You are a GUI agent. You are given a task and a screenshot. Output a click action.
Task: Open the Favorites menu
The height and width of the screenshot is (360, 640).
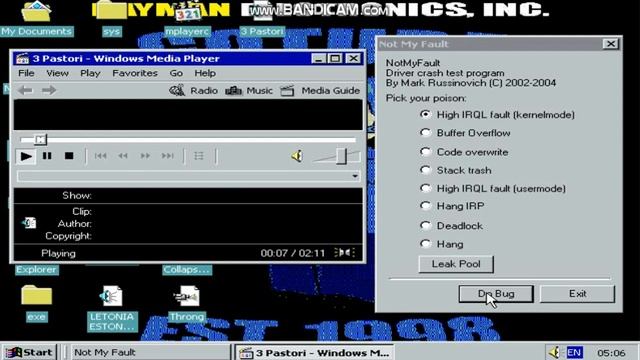135,73
